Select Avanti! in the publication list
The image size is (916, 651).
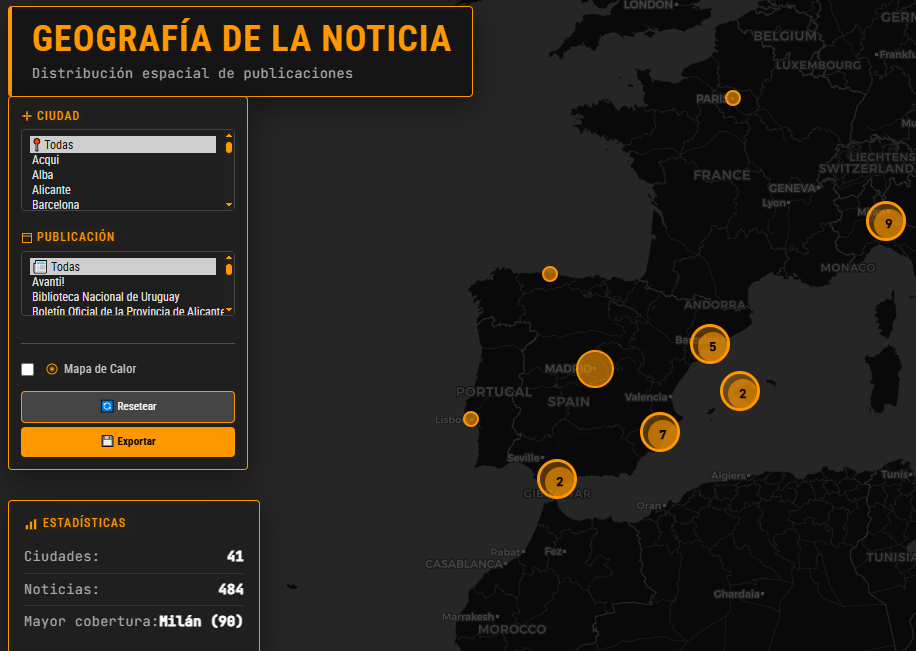[x=49, y=281]
